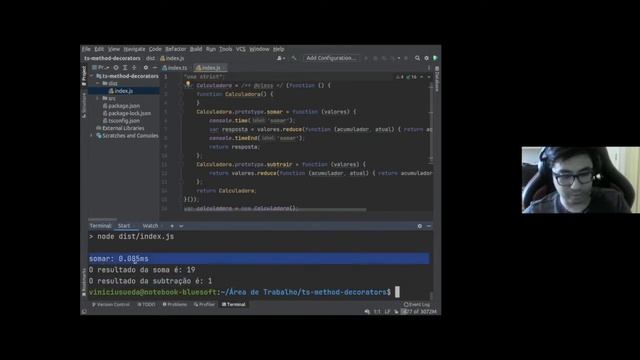Open the Refactor menu
The image size is (640, 360).
[x=176, y=49]
